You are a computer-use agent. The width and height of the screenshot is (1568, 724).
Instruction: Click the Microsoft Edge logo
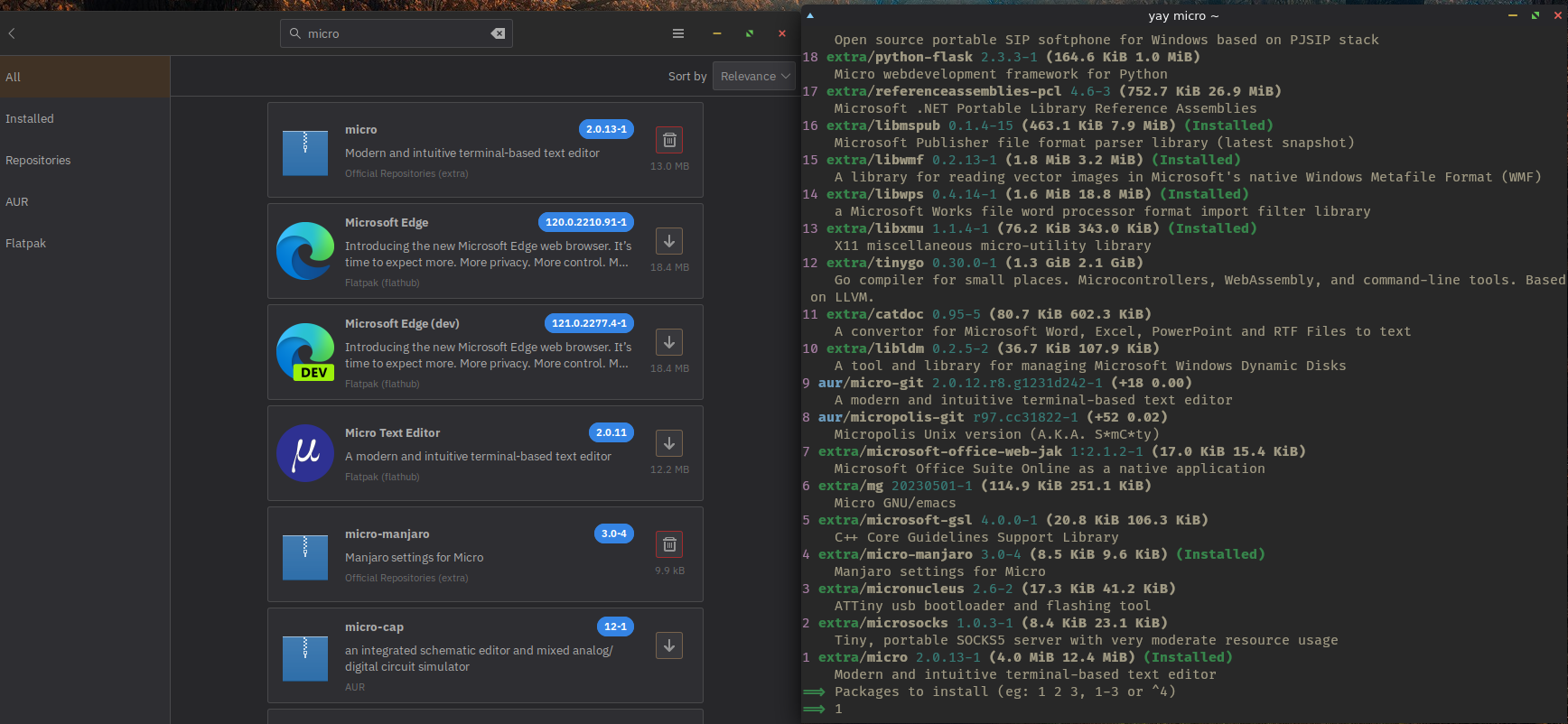[305, 251]
